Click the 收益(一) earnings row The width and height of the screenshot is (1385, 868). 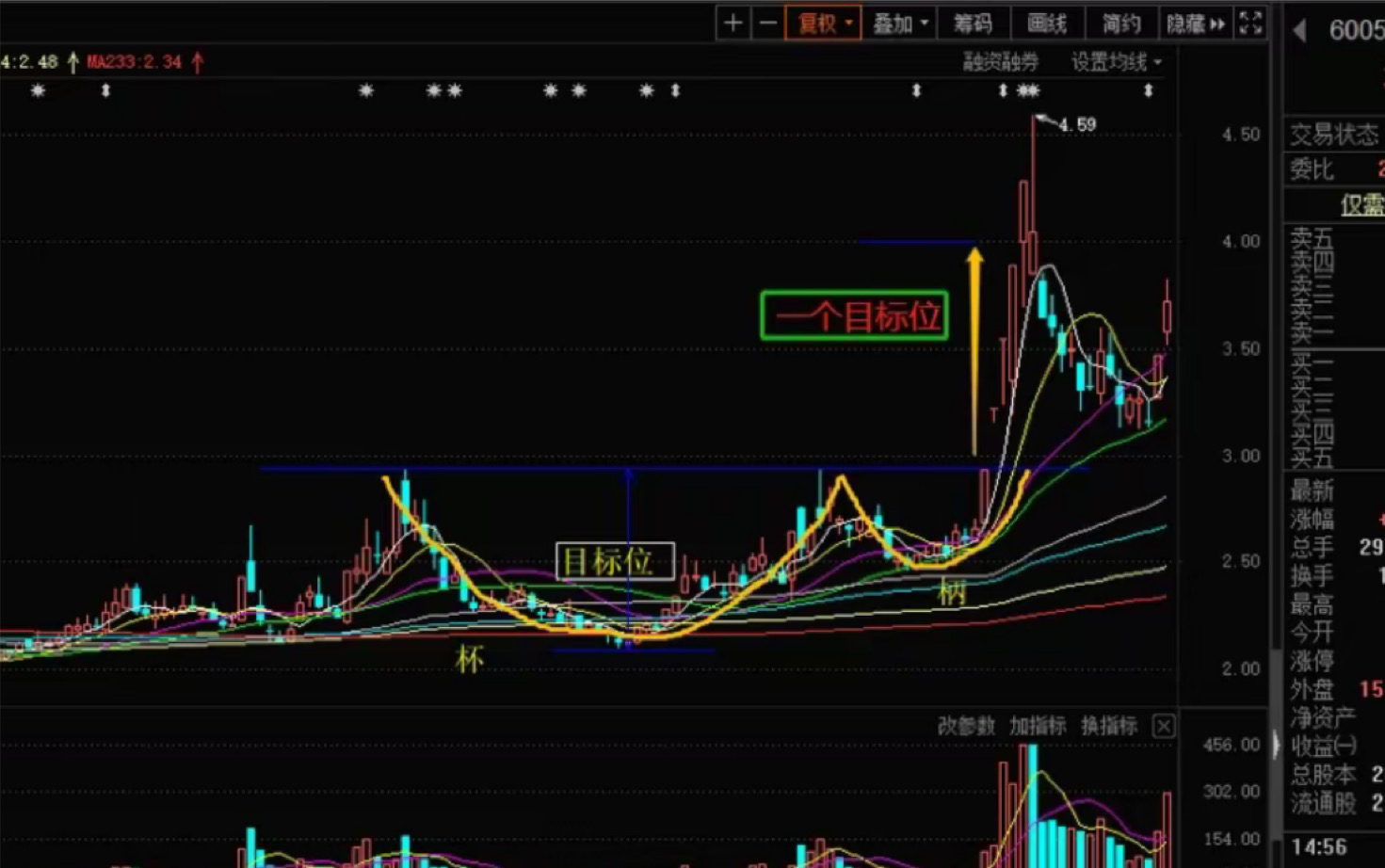[1335, 747]
